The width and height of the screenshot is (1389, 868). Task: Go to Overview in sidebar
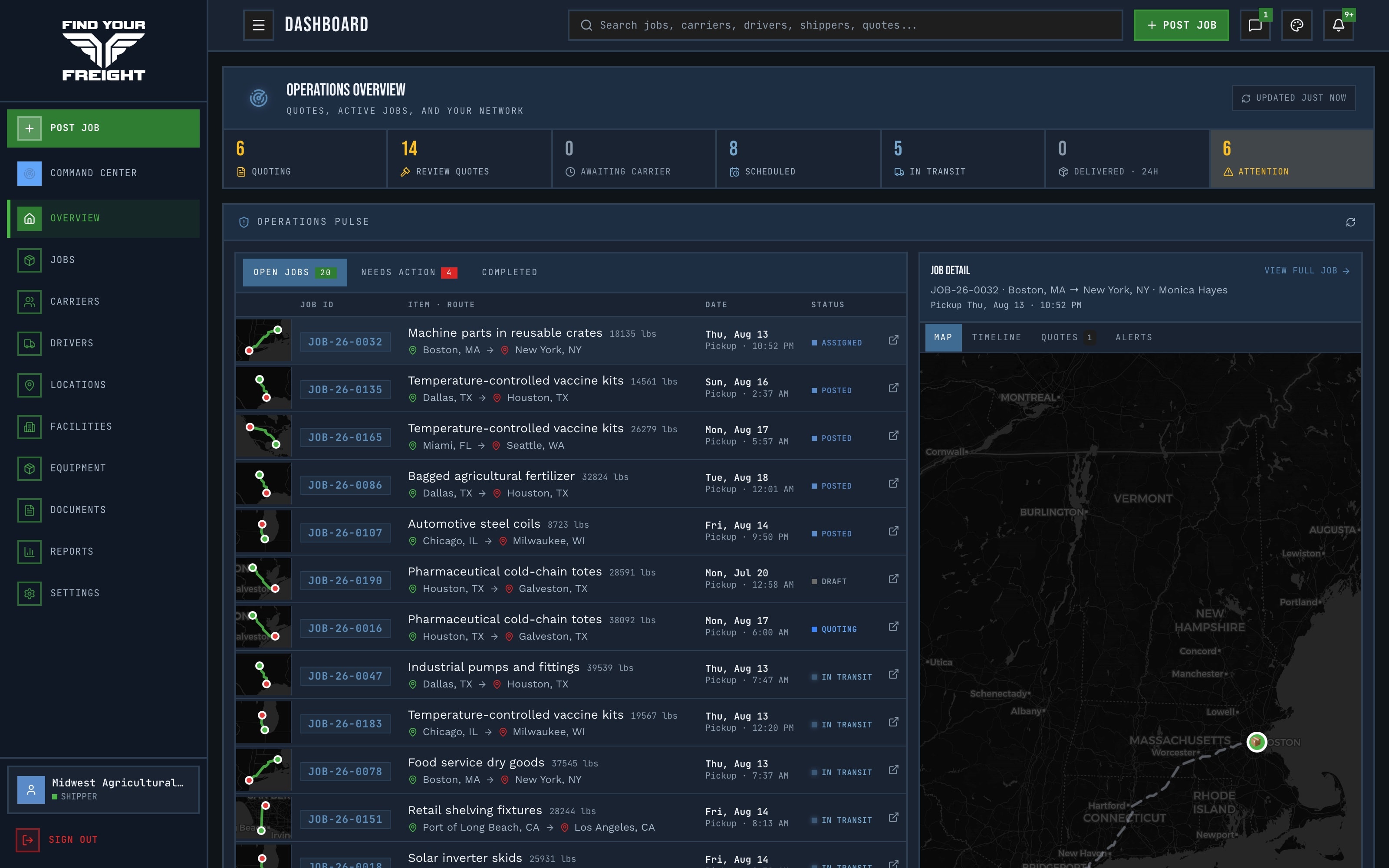click(x=103, y=218)
